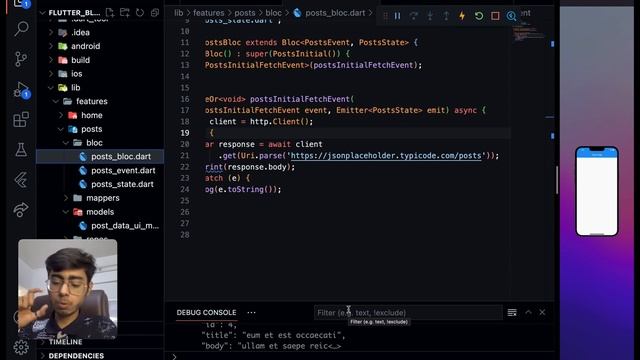Screen dimensions: 640x360
Task: Click line number 19 in gutter
Action: [x=184, y=133]
